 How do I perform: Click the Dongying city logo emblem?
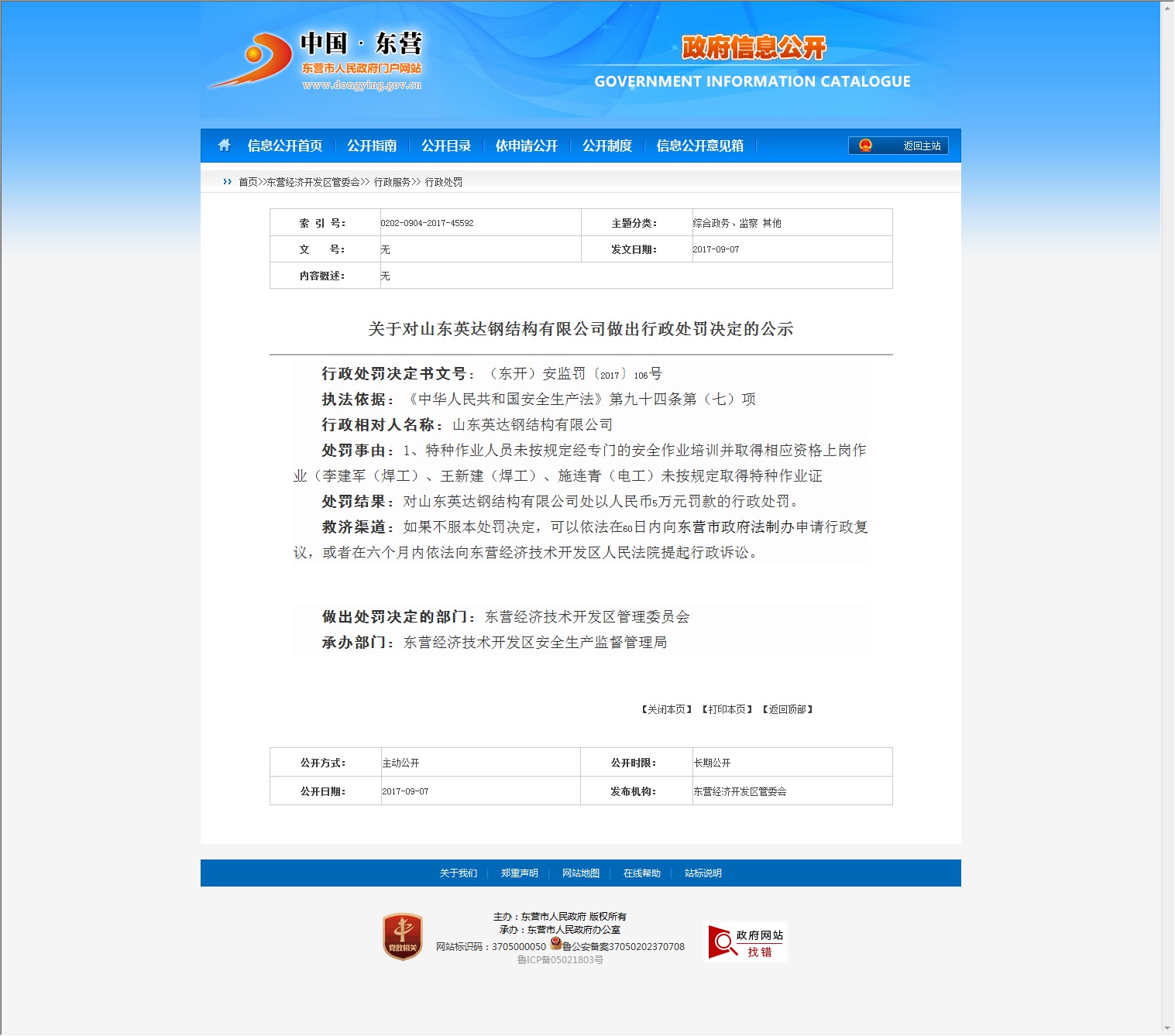253,60
